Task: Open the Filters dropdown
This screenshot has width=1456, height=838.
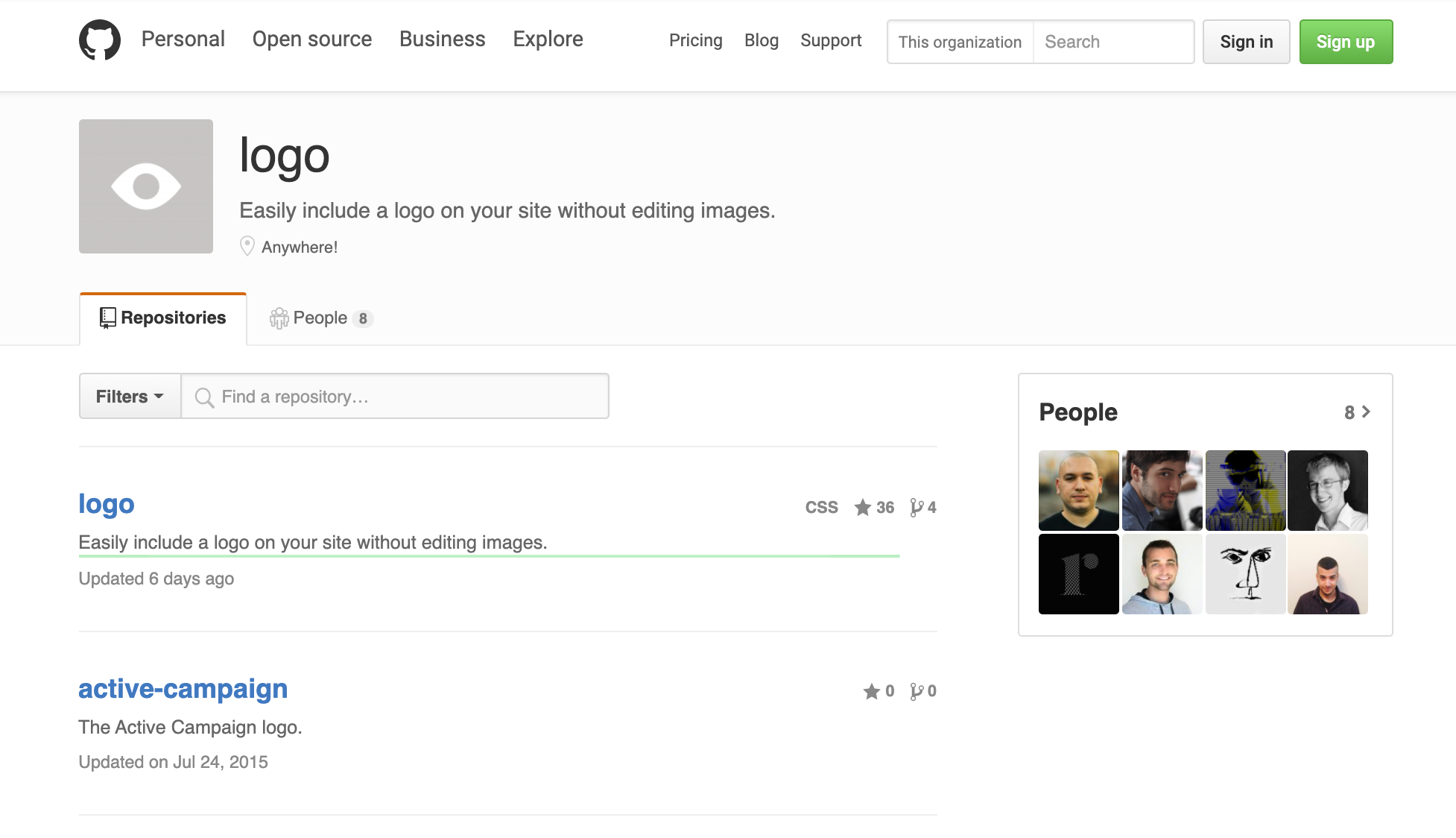Action: coord(130,397)
